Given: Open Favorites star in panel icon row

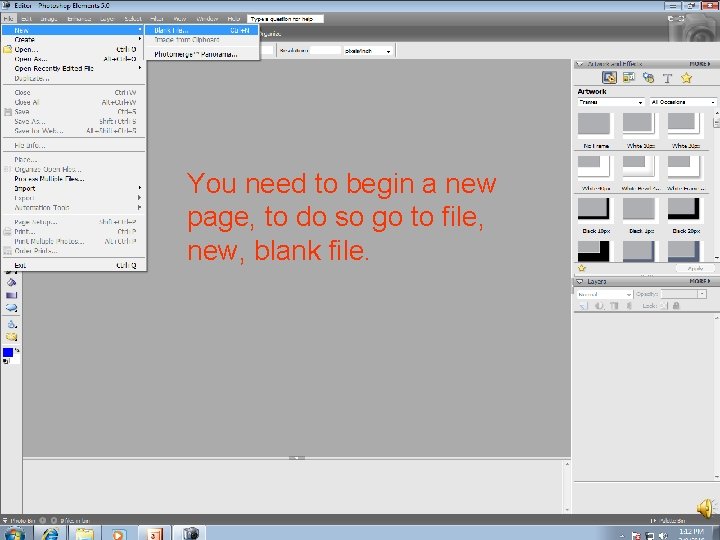Looking at the screenshot, I should click(686, 78).
